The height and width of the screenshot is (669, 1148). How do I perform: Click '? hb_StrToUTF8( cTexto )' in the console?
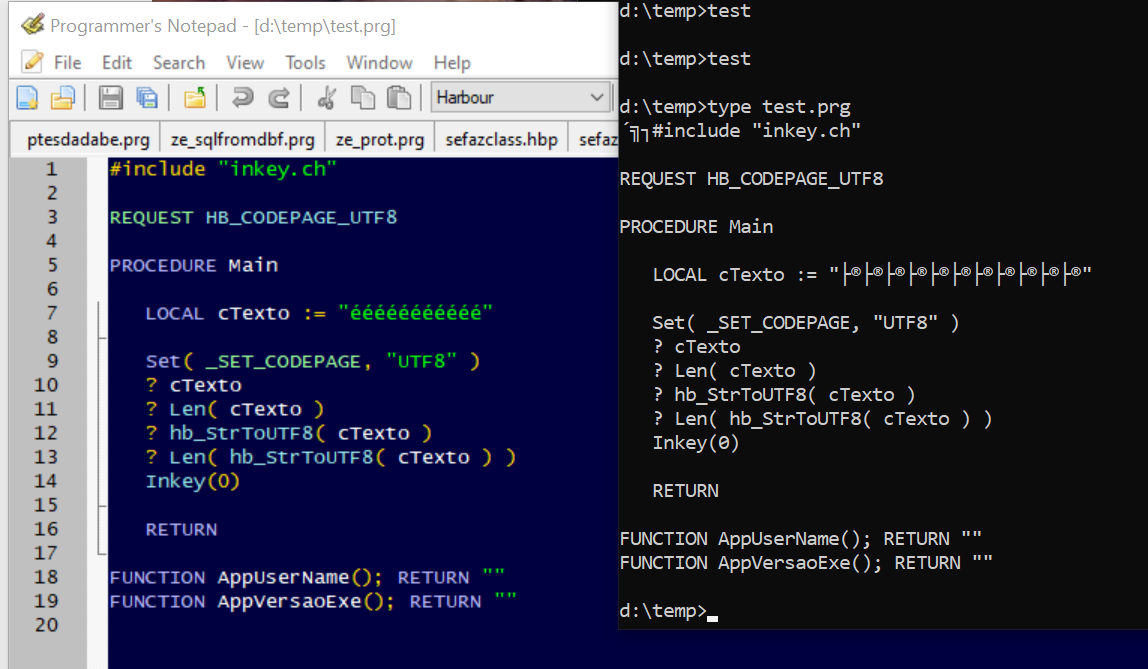[784, 395]
